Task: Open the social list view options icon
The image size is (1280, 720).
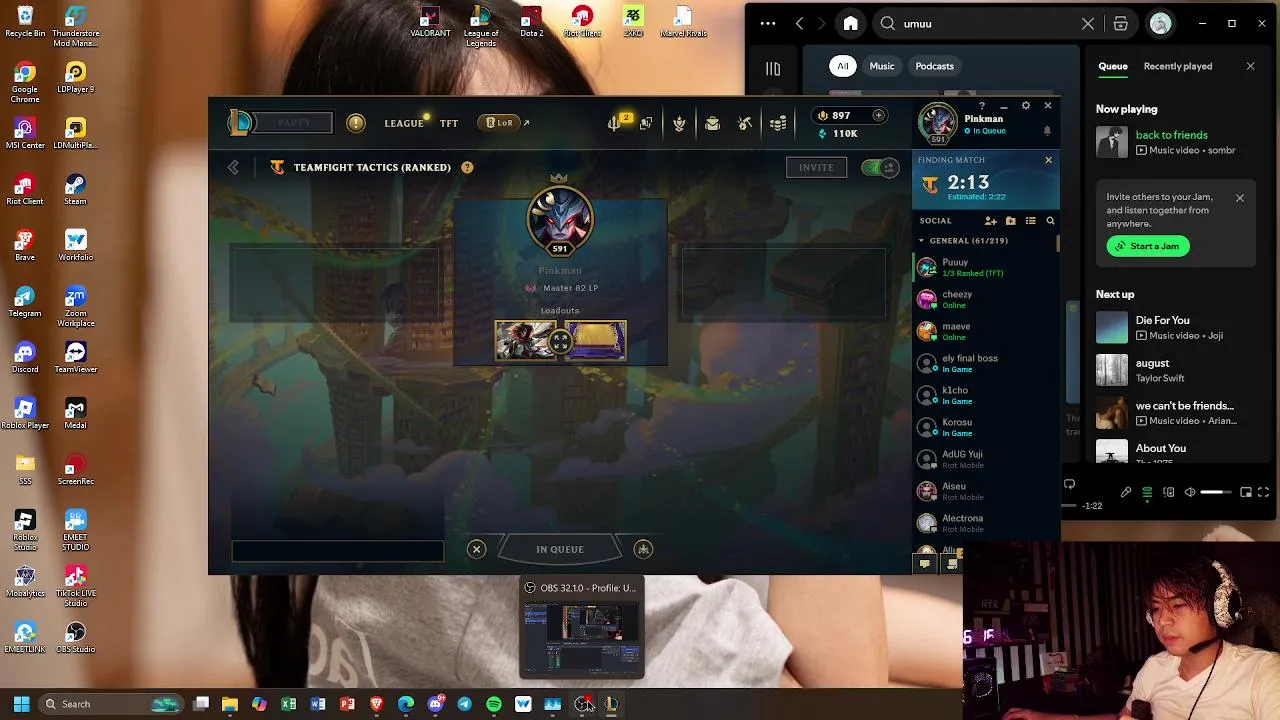Action: 1030,221
